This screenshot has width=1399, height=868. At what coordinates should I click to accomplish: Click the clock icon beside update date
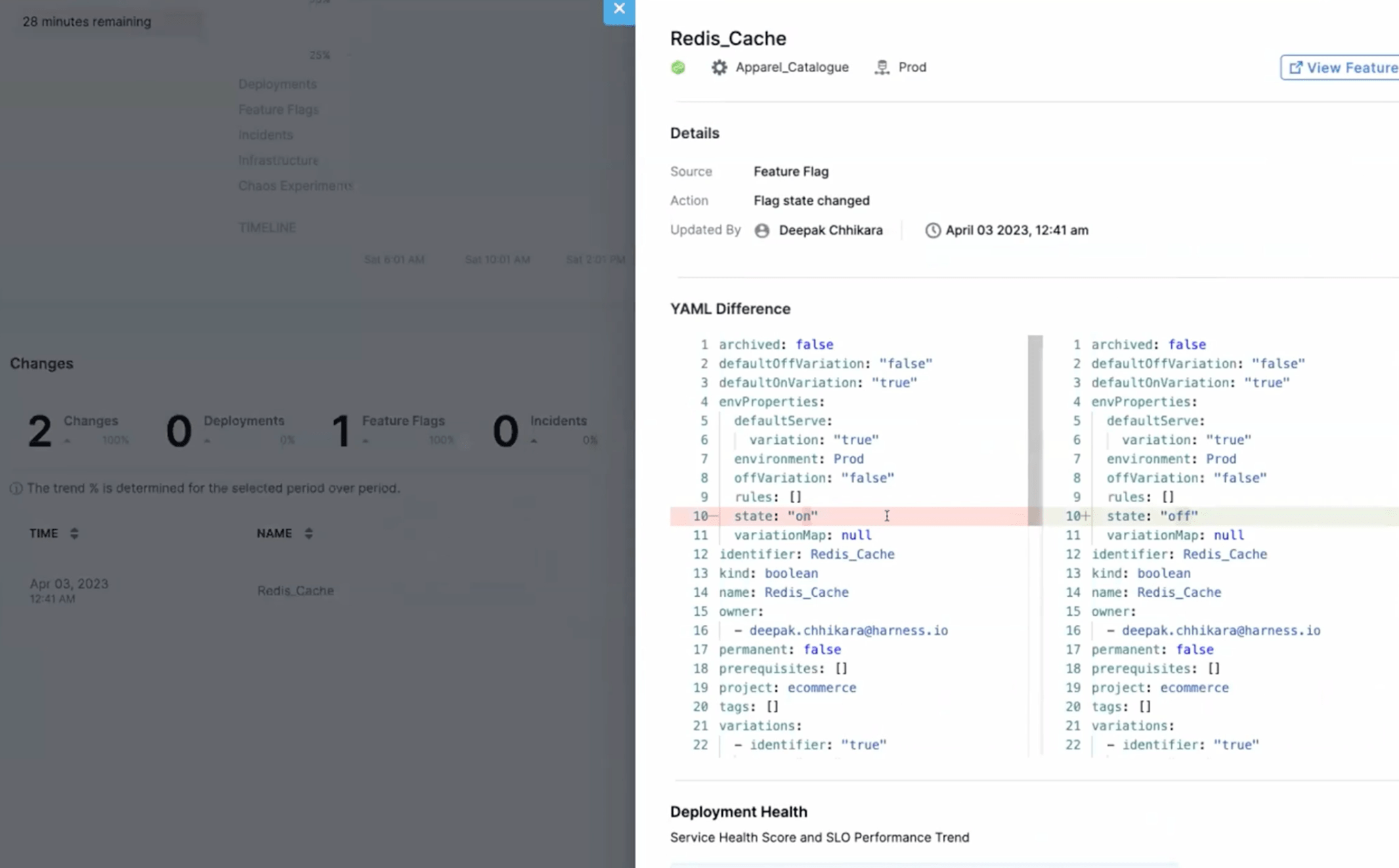coord(932,230)
